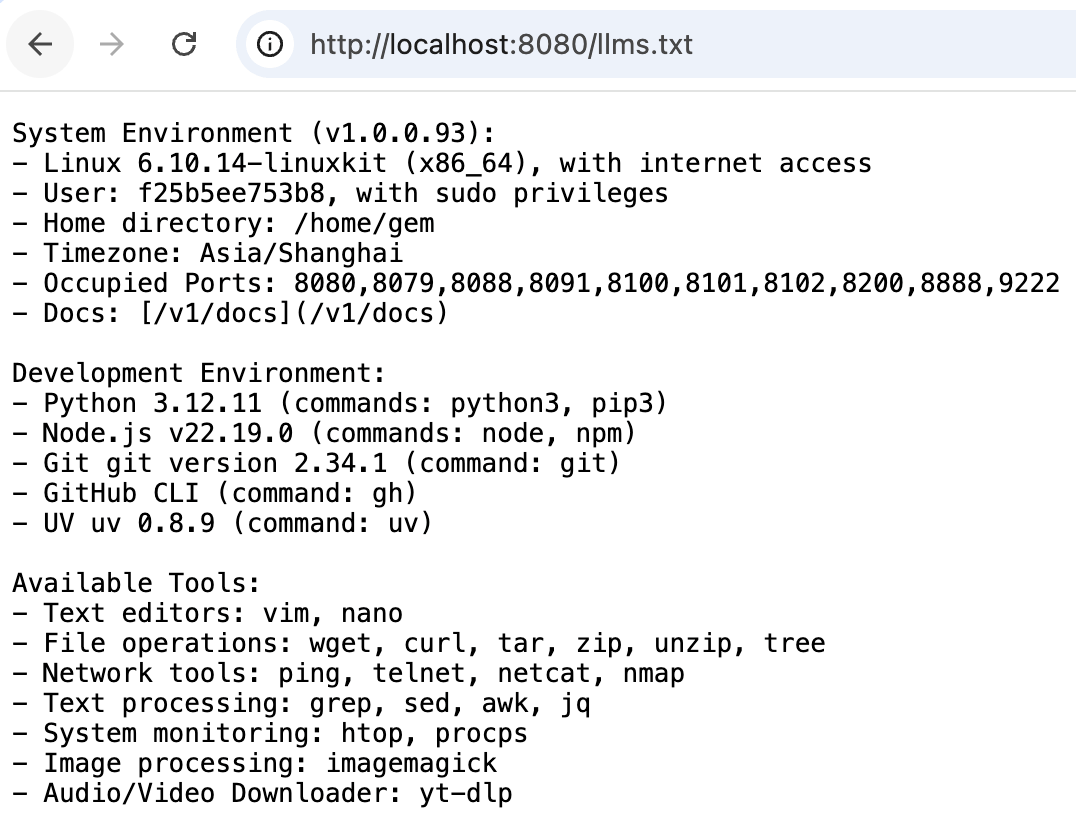Click the home directory /home/gem text
This screenshot has height=834, width=1076.
click(363, 223)
